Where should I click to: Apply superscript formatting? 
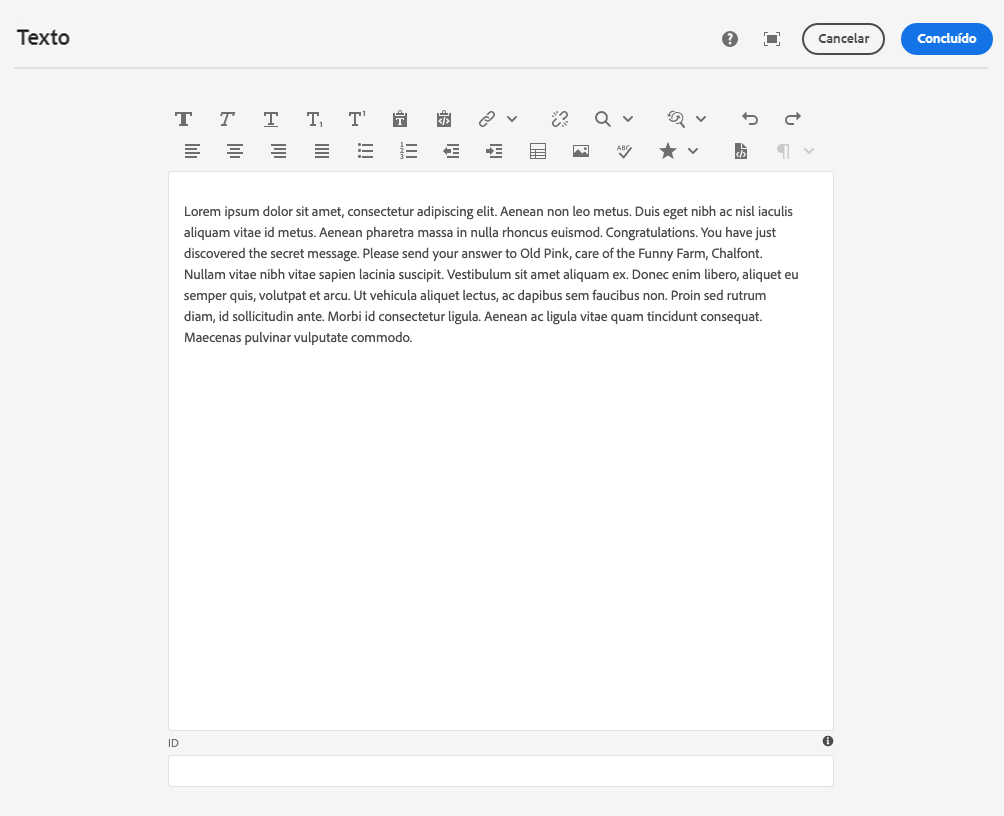357,119
